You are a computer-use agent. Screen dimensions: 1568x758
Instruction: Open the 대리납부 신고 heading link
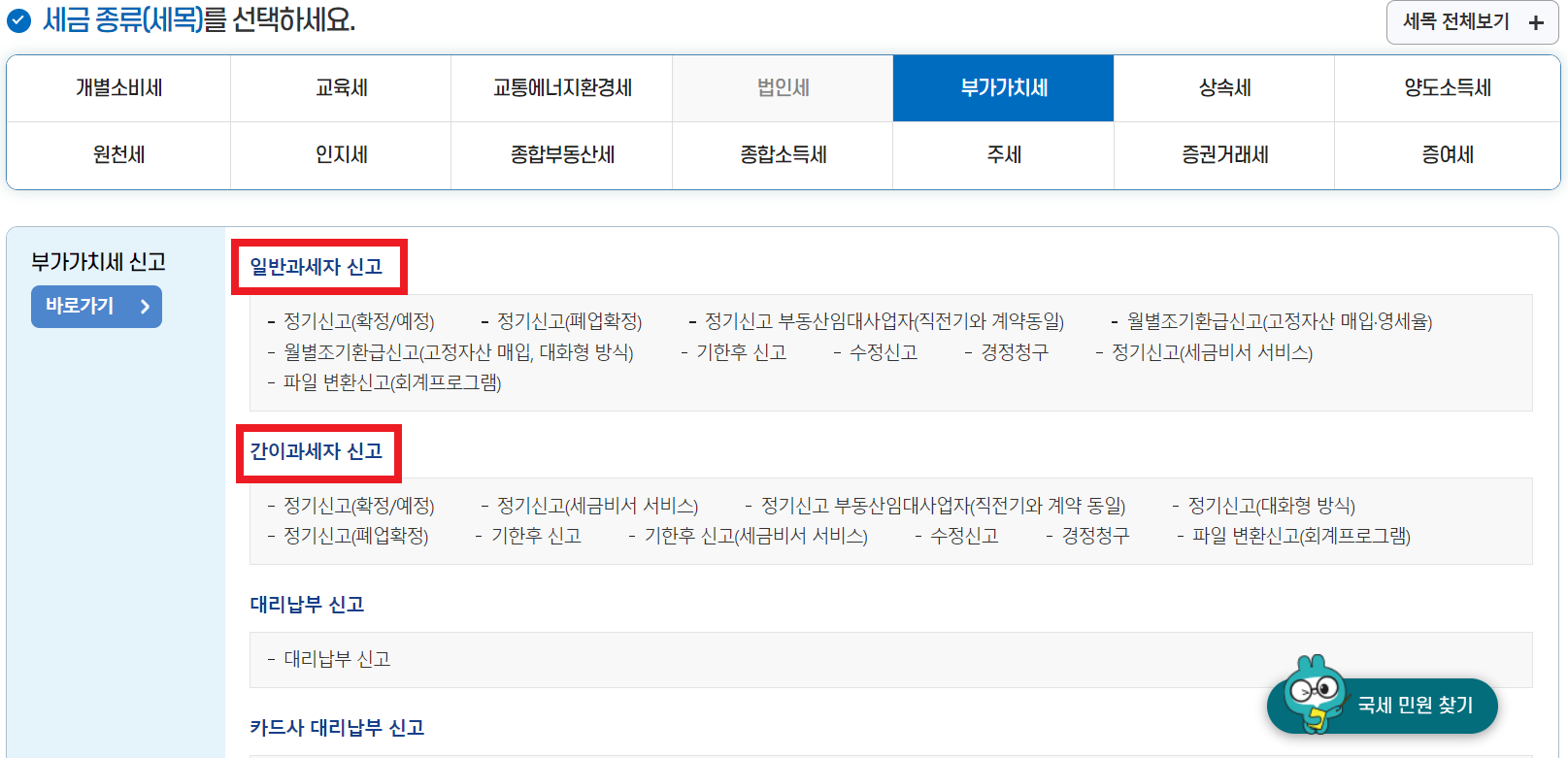(307, 605)
